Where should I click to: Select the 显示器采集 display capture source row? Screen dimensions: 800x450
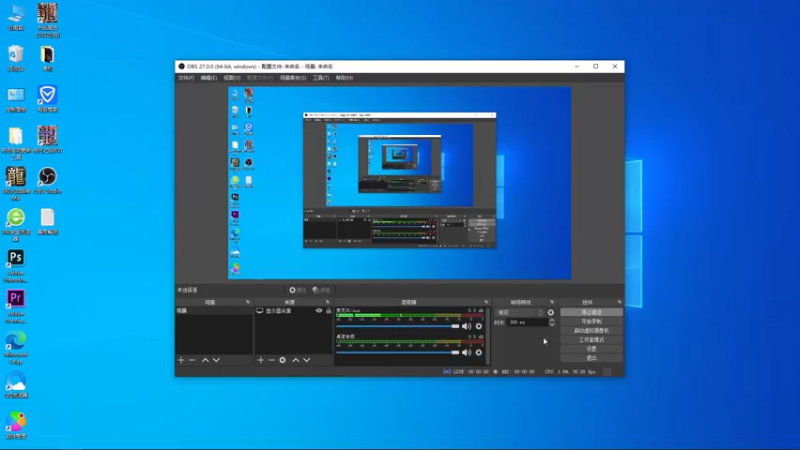[x=293, y=311]
